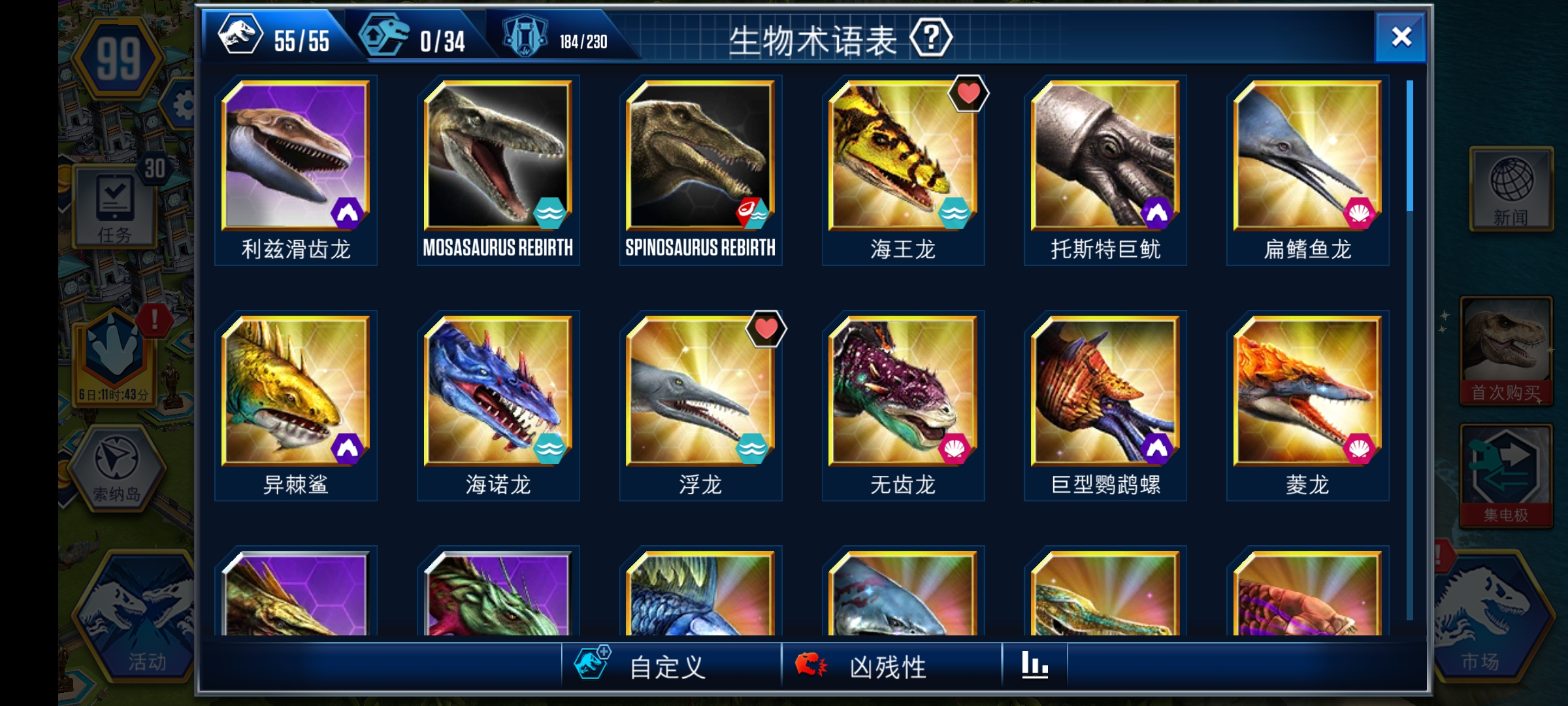Click the 首次购买 first purchase offer
The height and width of the screenshot is (706, 1568).
(x=1506, y=350)
